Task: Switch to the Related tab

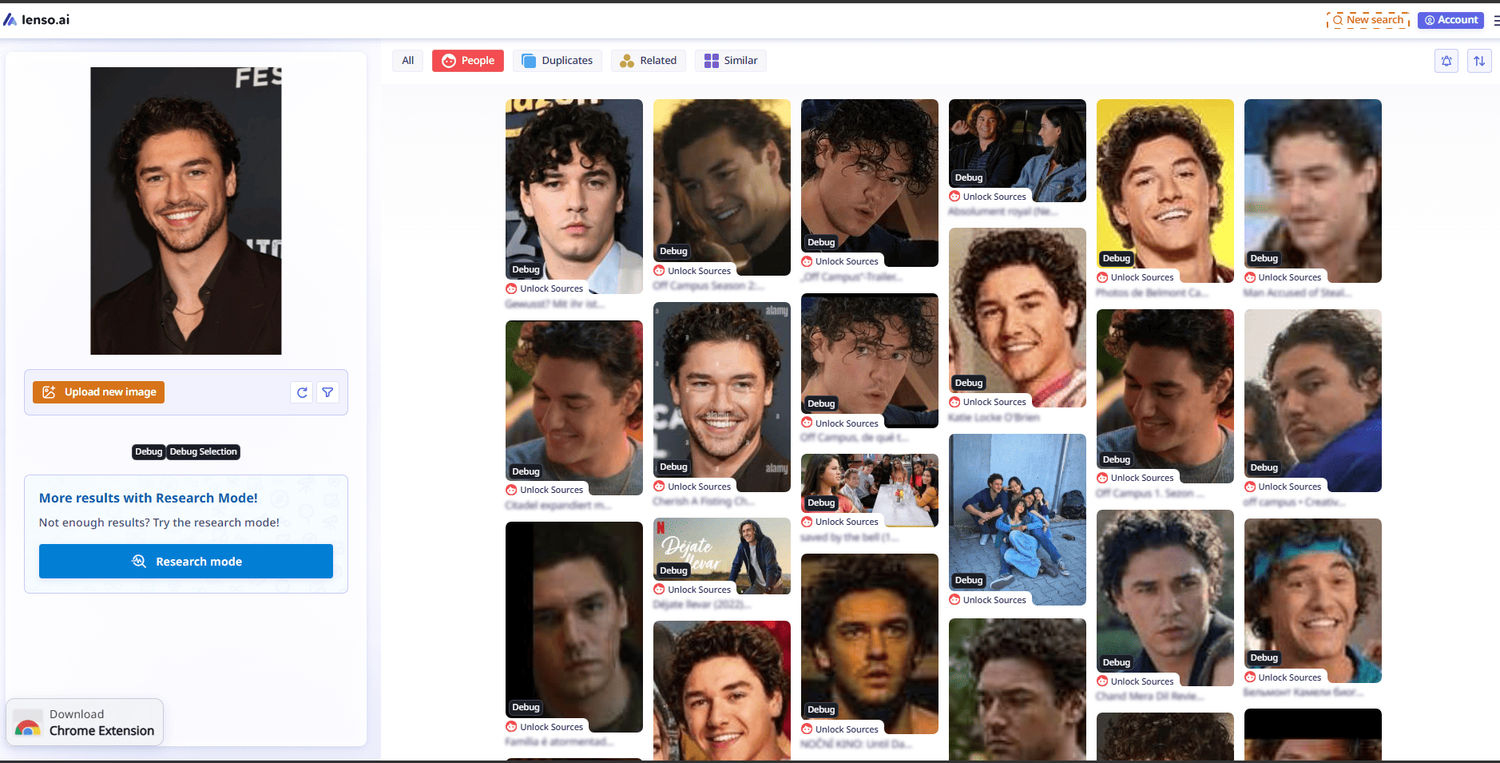Action: click(x=648, y=61)
